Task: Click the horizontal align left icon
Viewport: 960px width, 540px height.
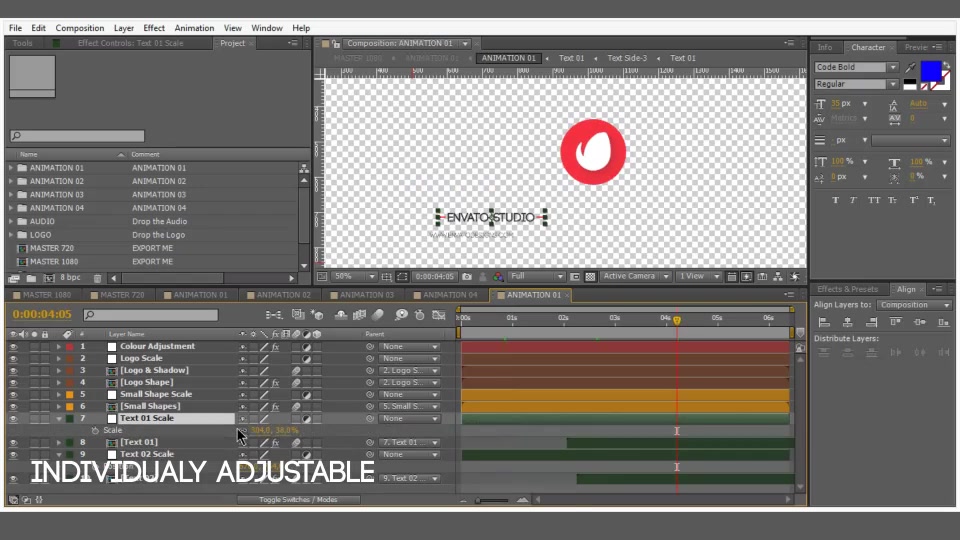Action: point(825,322)
